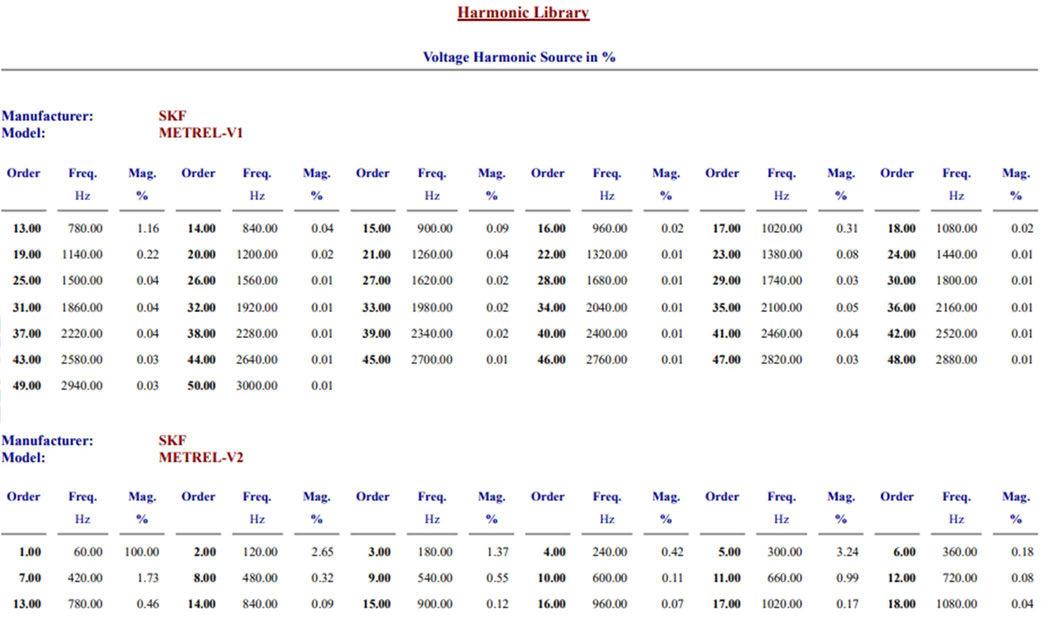Click the 0.22 magnitude value
This screenshot has width=1050, height=618.
(x=148, y=254)
